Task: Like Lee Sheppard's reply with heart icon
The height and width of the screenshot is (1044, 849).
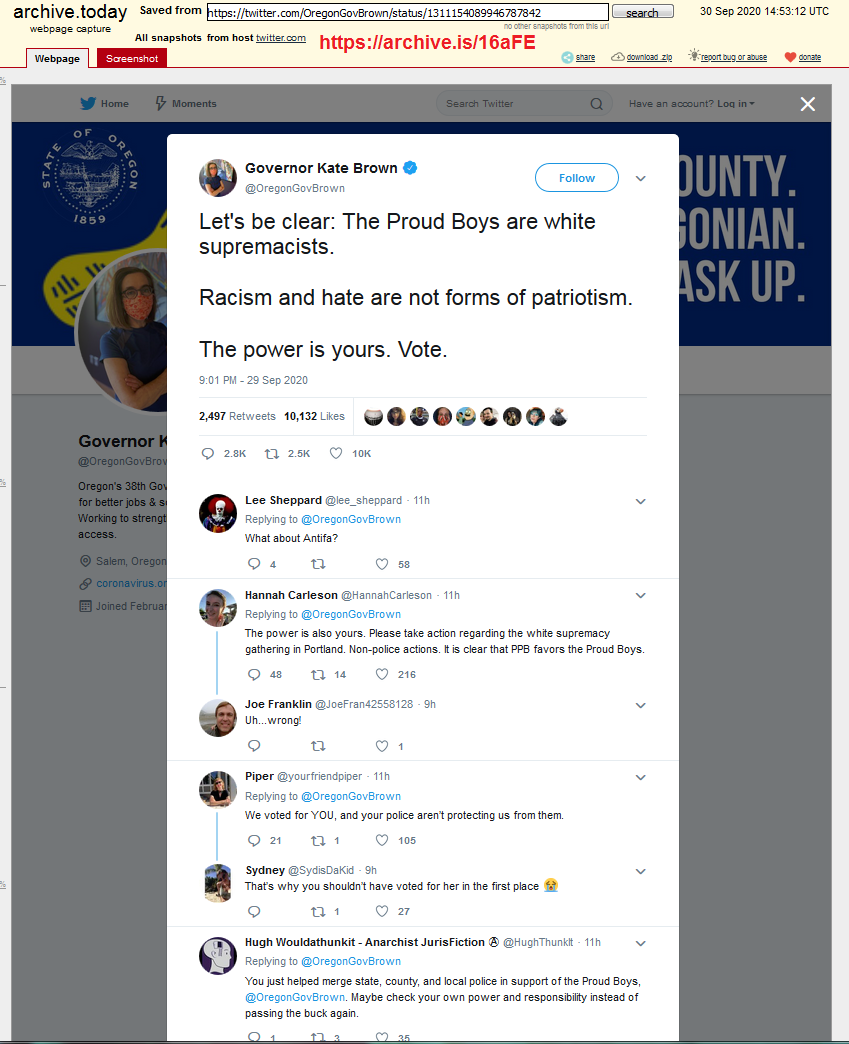Action: (382, 564)
